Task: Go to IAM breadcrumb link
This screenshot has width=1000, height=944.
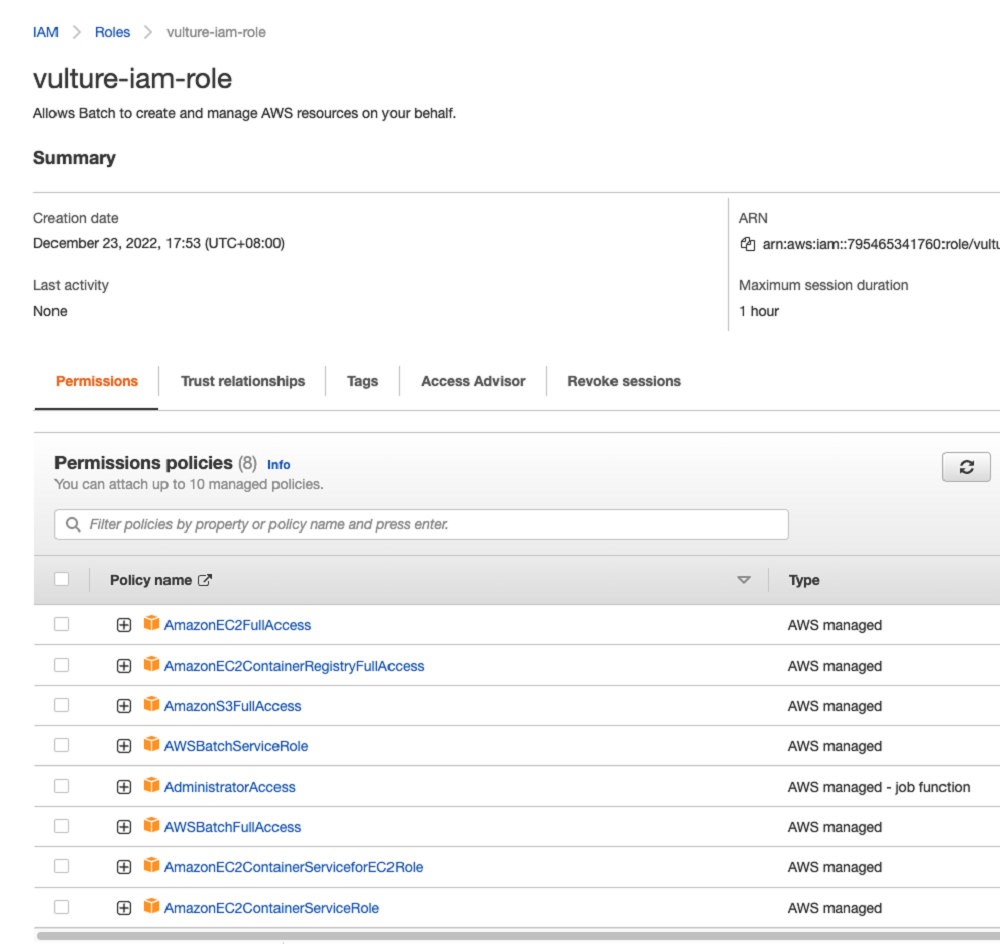Action: click(x=46, y=32)
